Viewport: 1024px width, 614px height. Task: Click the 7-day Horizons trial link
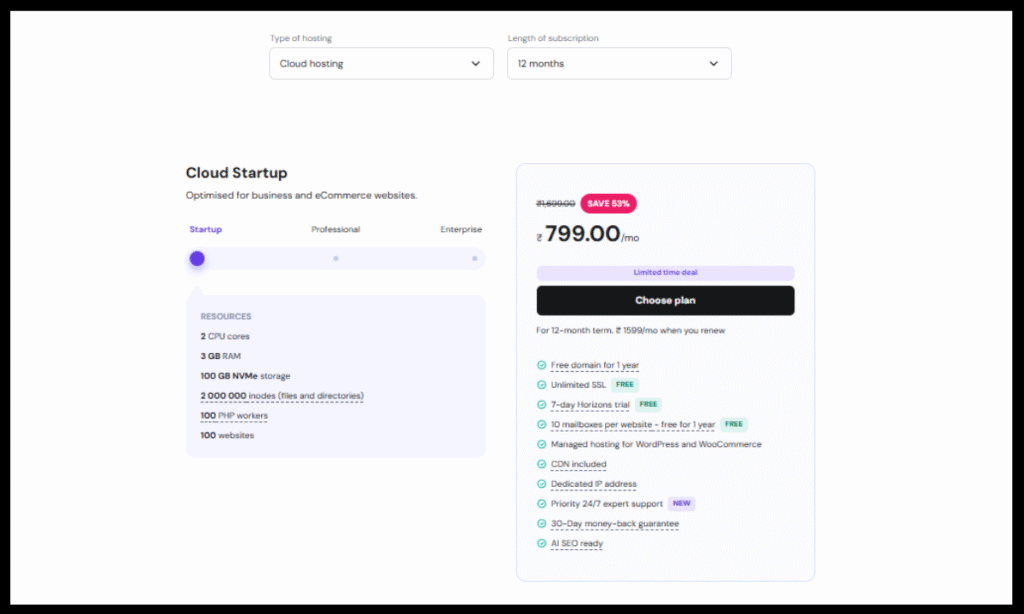point(590,404)
